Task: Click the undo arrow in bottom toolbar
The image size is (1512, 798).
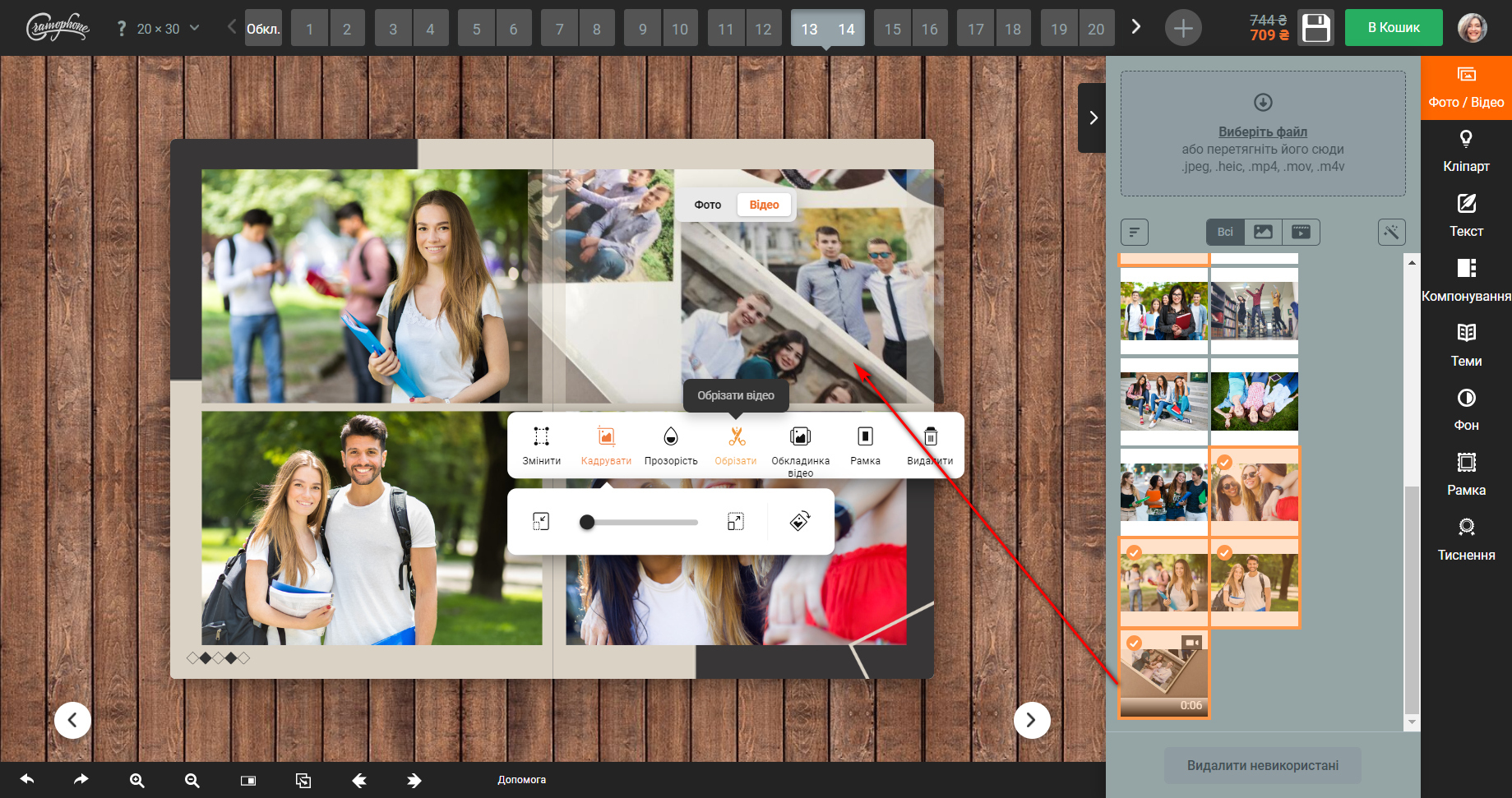Action: (27, 780)
